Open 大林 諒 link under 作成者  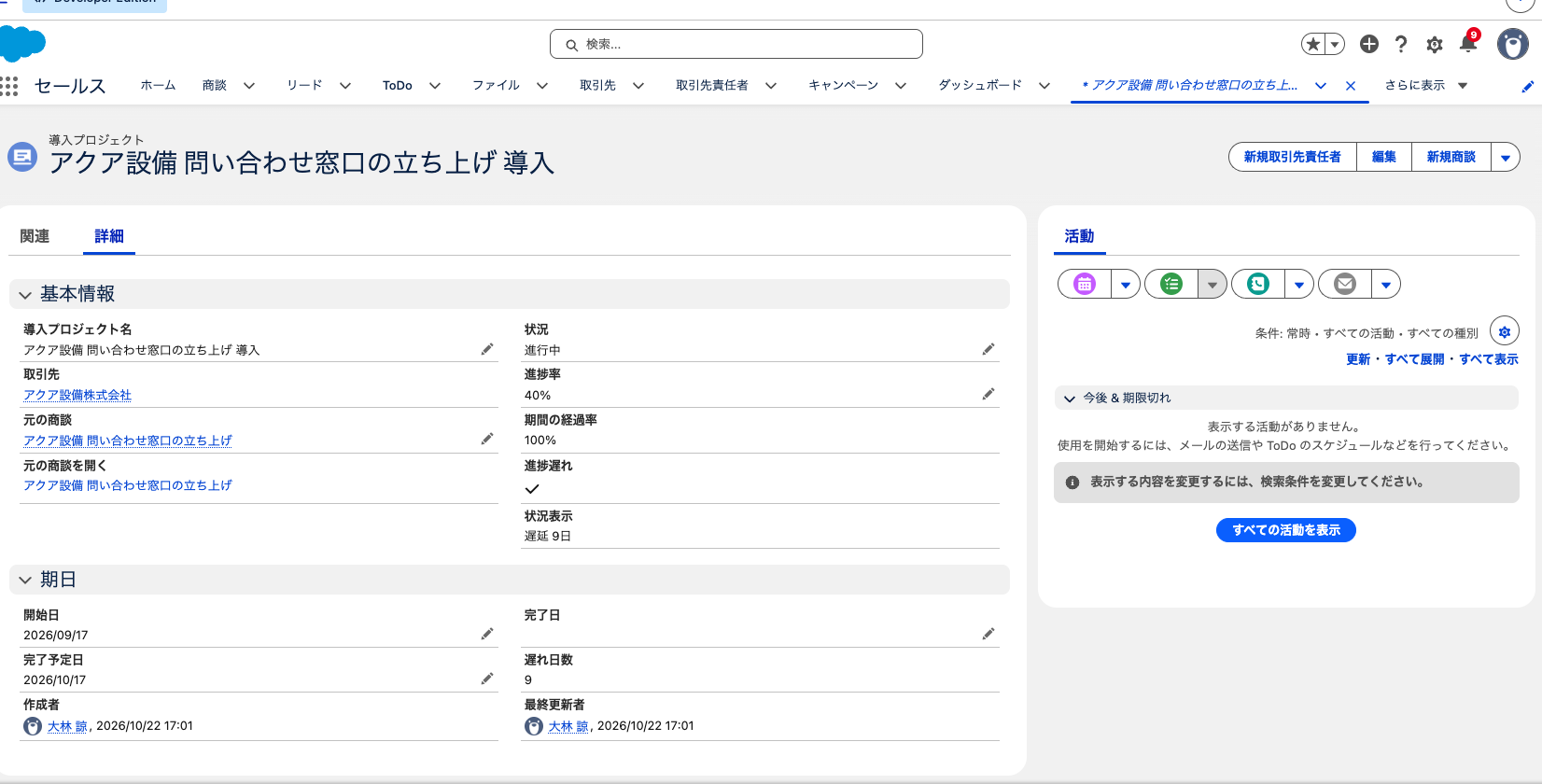click(67, 726)
